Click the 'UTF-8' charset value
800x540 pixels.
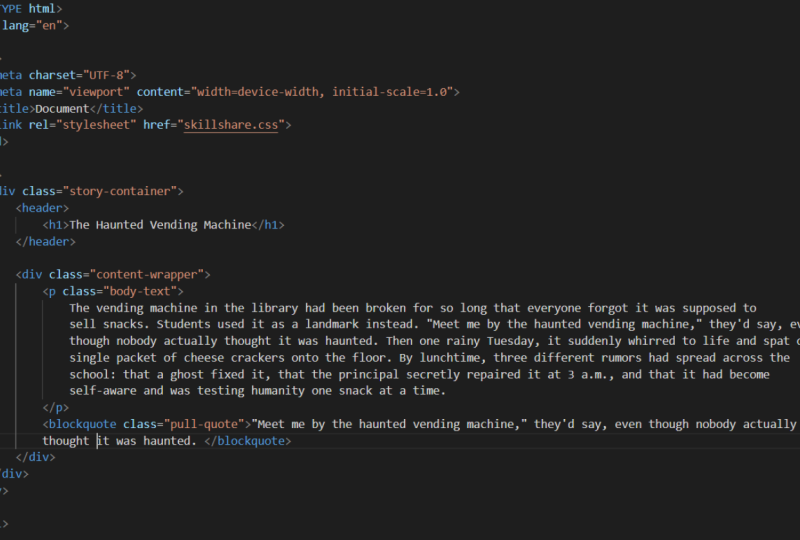point(106,75)
